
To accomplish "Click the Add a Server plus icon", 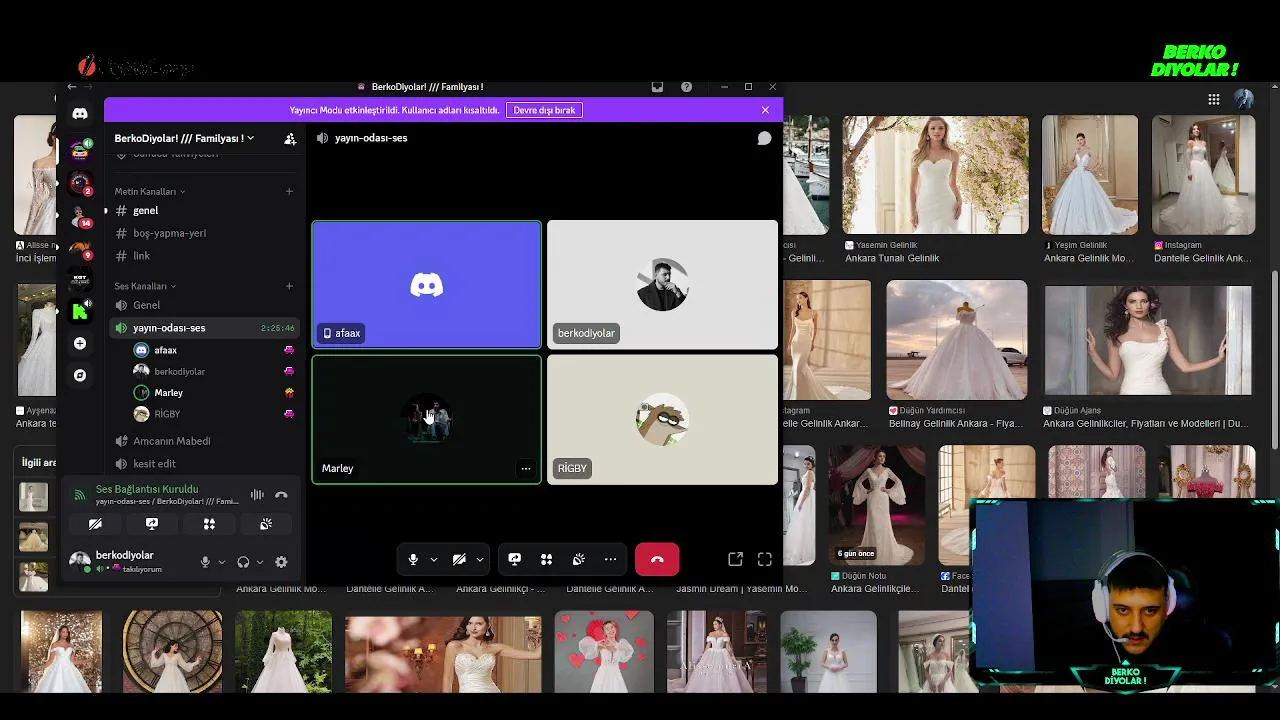I will 80,343.
